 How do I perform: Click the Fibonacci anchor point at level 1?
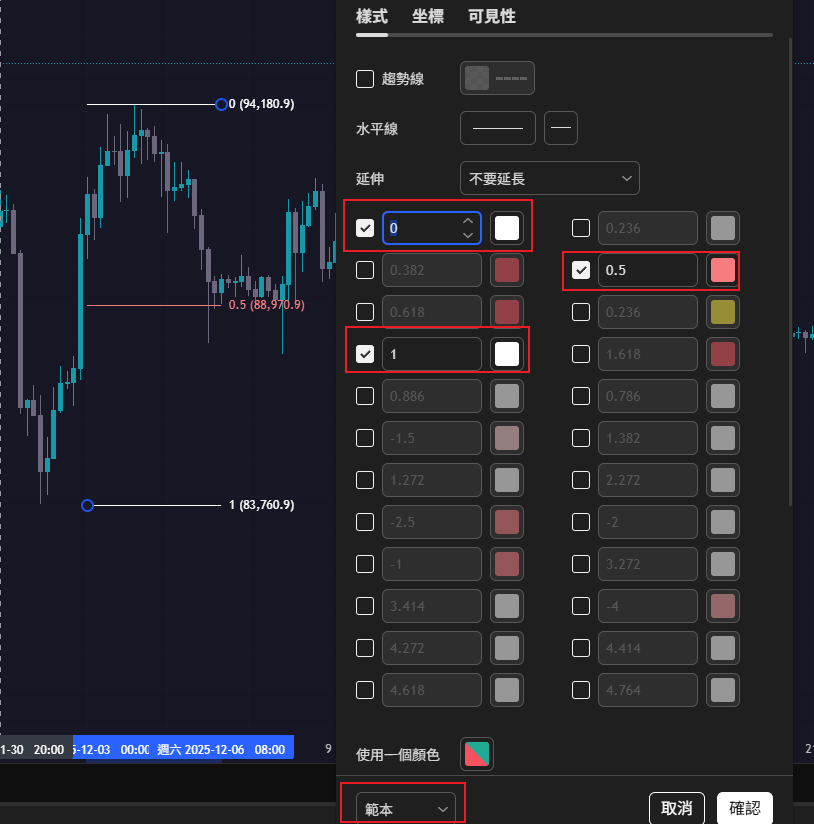pyautogui.click(x=87, y=505)
